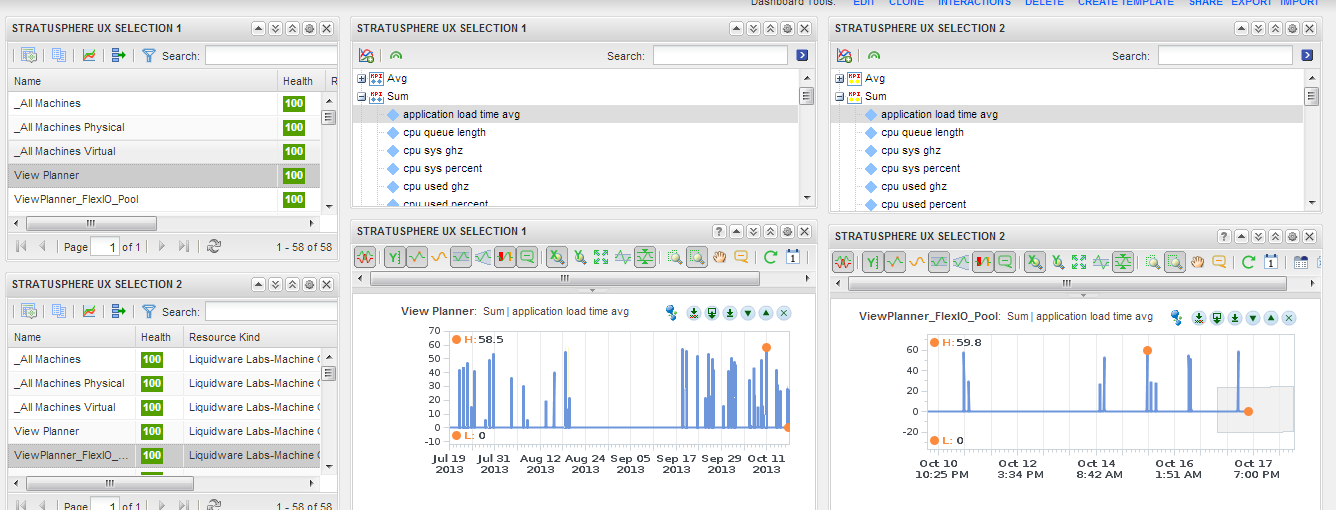Collapse the Sum node in right metric tree
The height and width of the screenshot is (510, 1336).
[x=840, y=96]
